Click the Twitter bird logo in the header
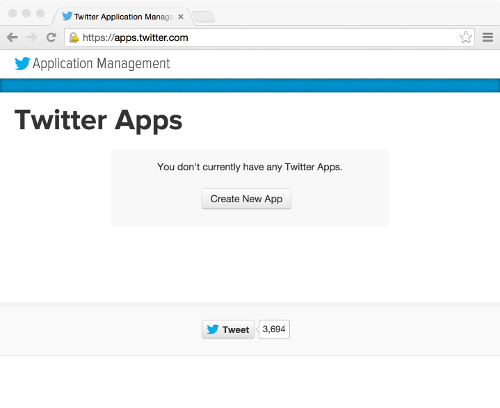This screenshot has height=408, width=500. coord(22,63)
